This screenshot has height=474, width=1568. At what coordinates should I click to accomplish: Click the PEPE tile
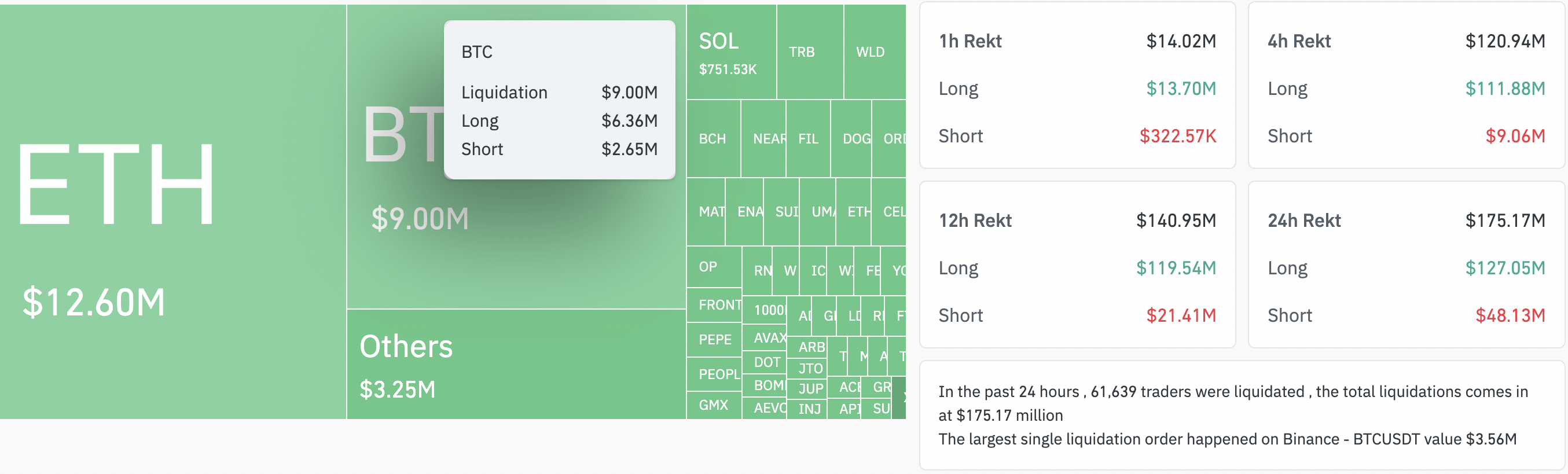click(x=714, y=340)
